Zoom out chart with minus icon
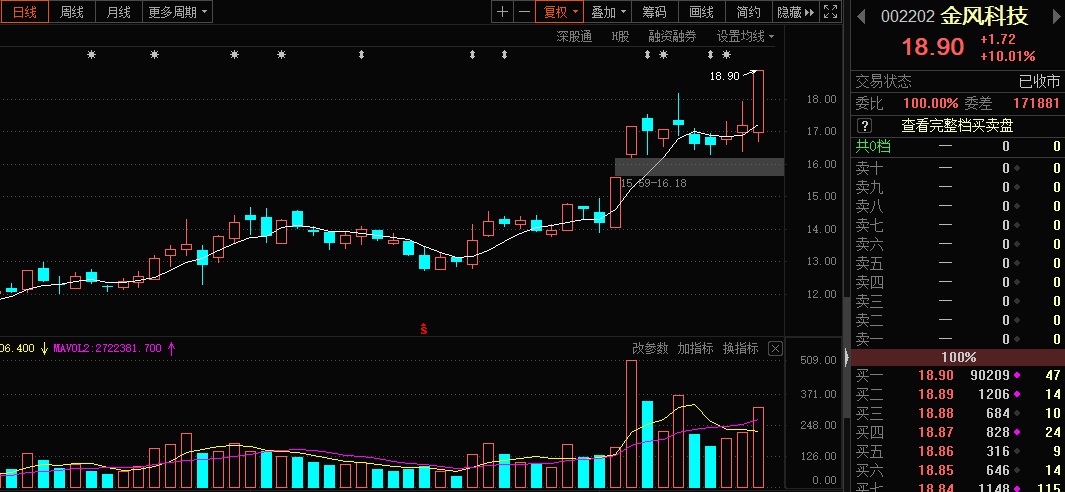The width and height of the screenshot is (1065, 492). click(524, 12)
